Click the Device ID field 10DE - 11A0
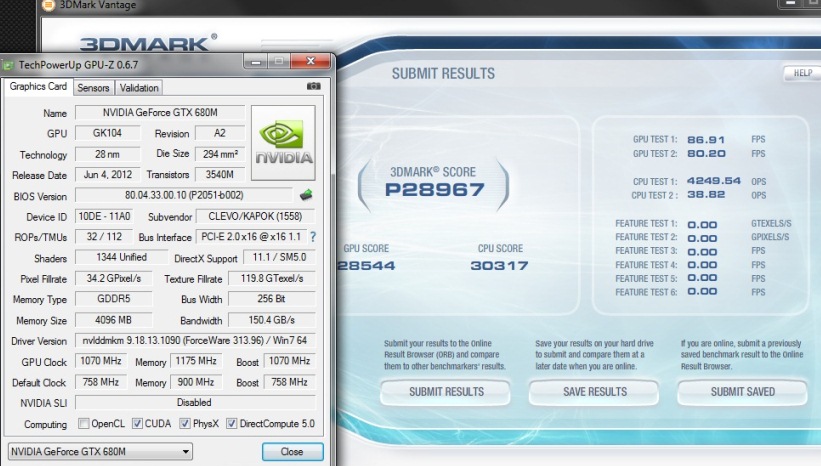Image resolution: width=821 pixels, height=466 pixels. 104,216
